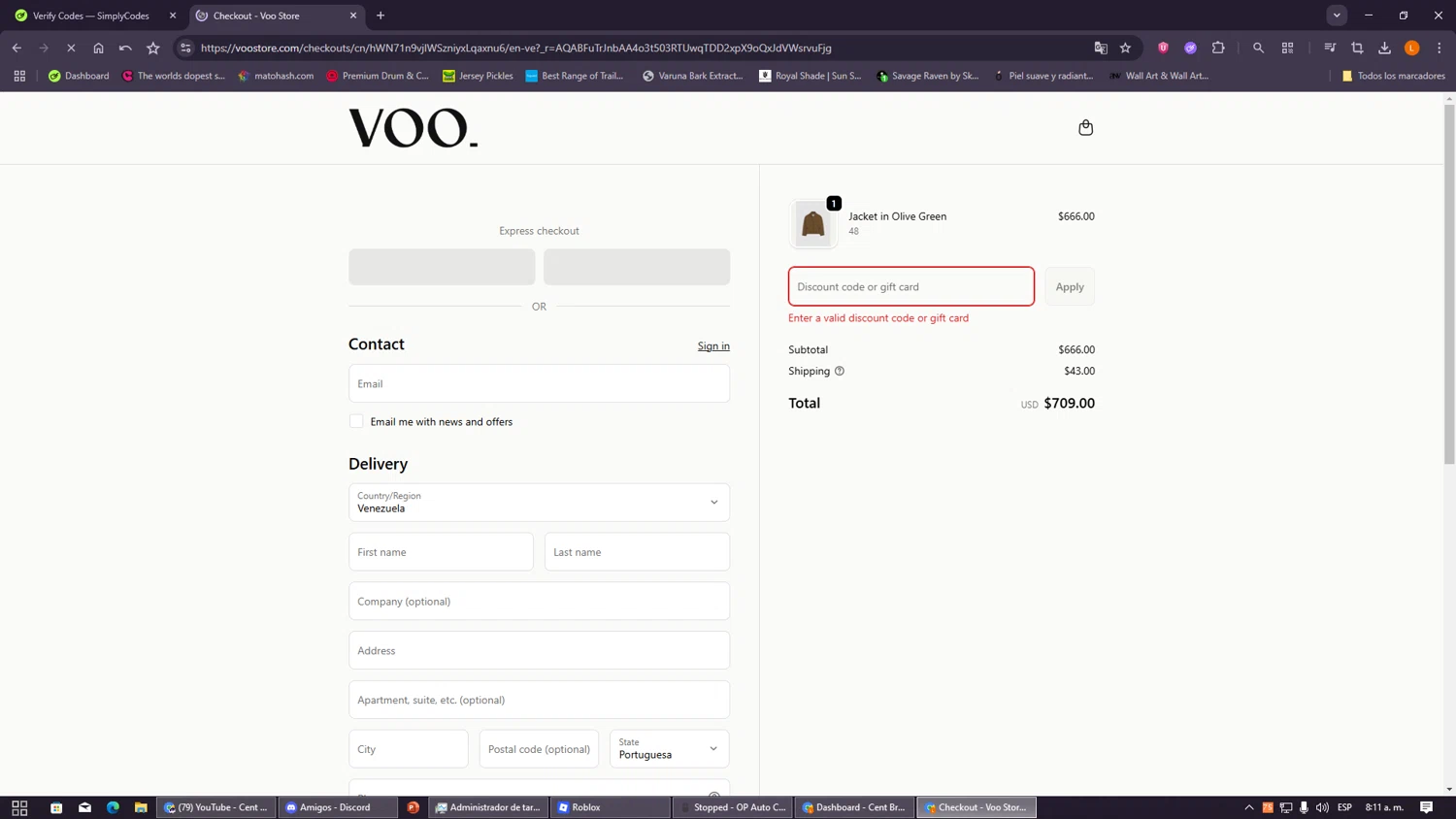
Task: Click star icon left of address bar
Action: click(x=152, y=48)
